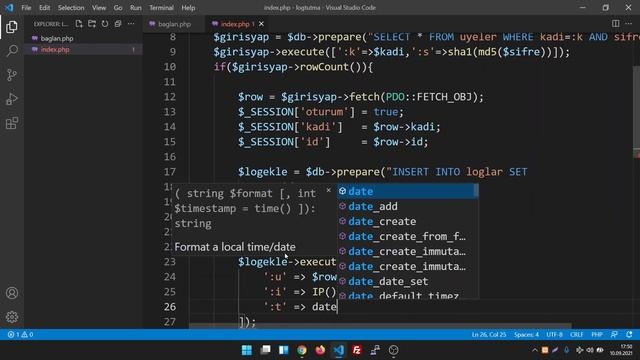This screenshot has height=360, width=640.
Task: Open the Source Control view
Action: point(12,75)
